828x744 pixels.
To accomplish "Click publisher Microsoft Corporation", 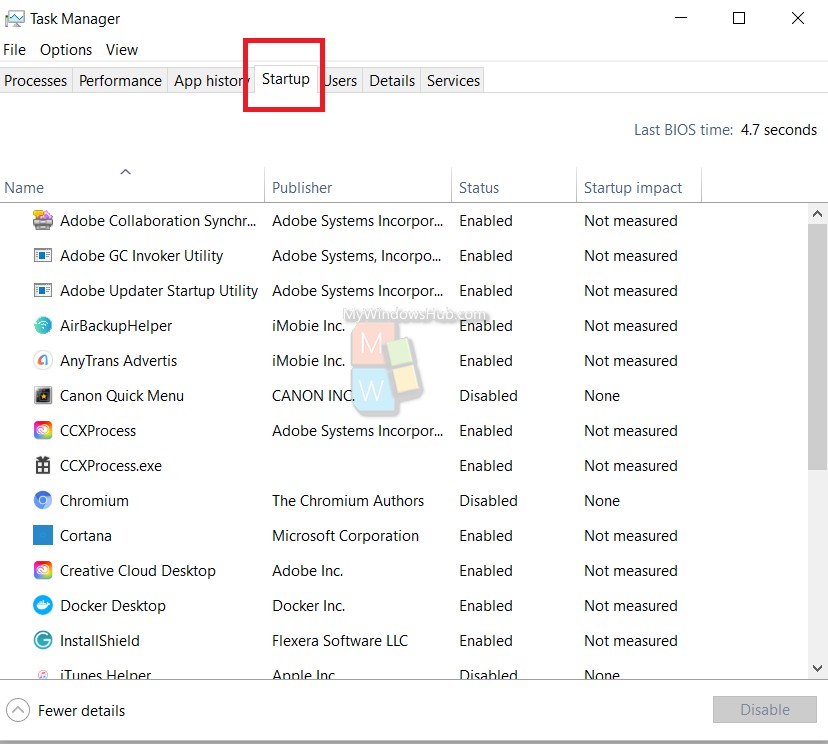I will click(345, 535).
